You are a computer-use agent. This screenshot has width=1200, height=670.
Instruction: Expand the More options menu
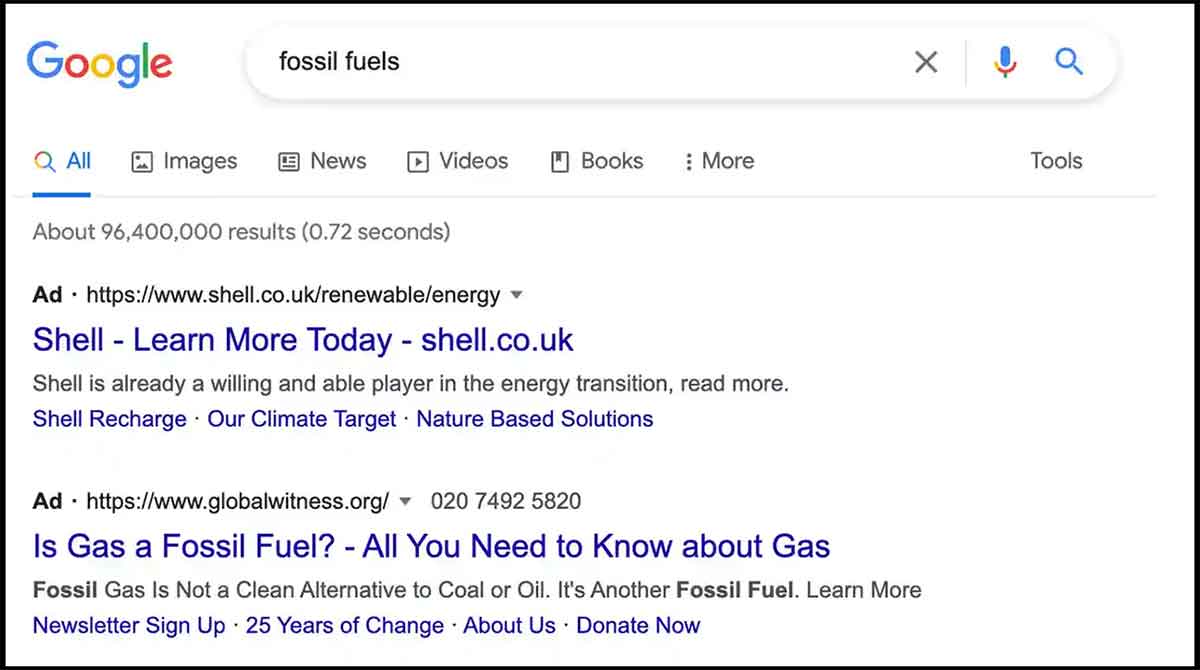(719, 161)
